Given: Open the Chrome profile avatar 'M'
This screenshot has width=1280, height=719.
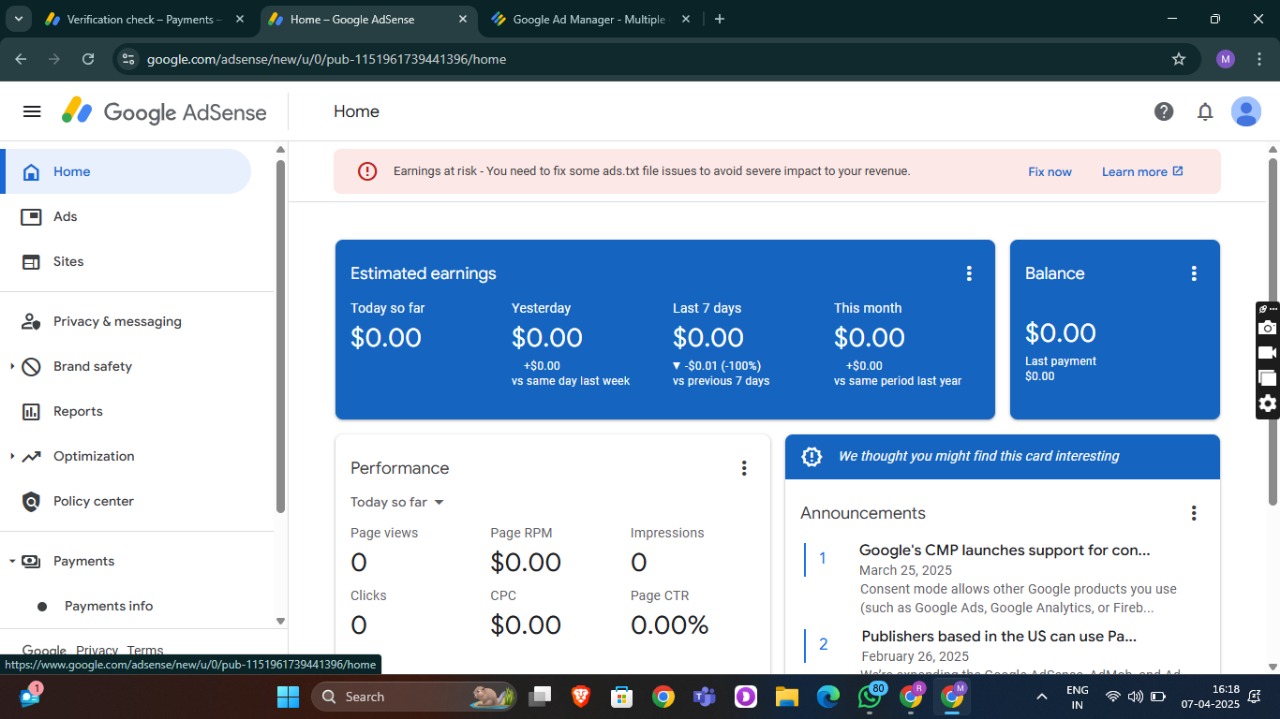Looking at the screenshot, I should [1225, 59].
